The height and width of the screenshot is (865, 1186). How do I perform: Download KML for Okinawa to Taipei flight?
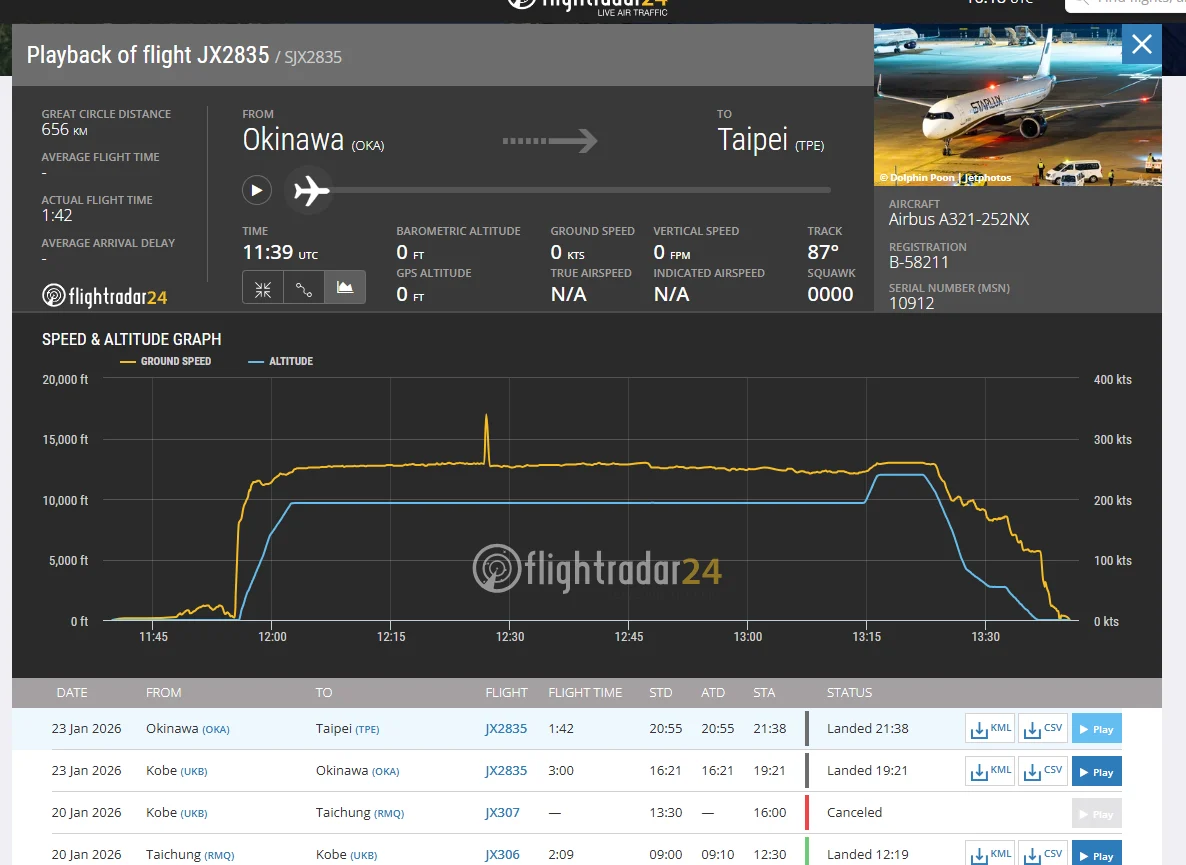990,729
